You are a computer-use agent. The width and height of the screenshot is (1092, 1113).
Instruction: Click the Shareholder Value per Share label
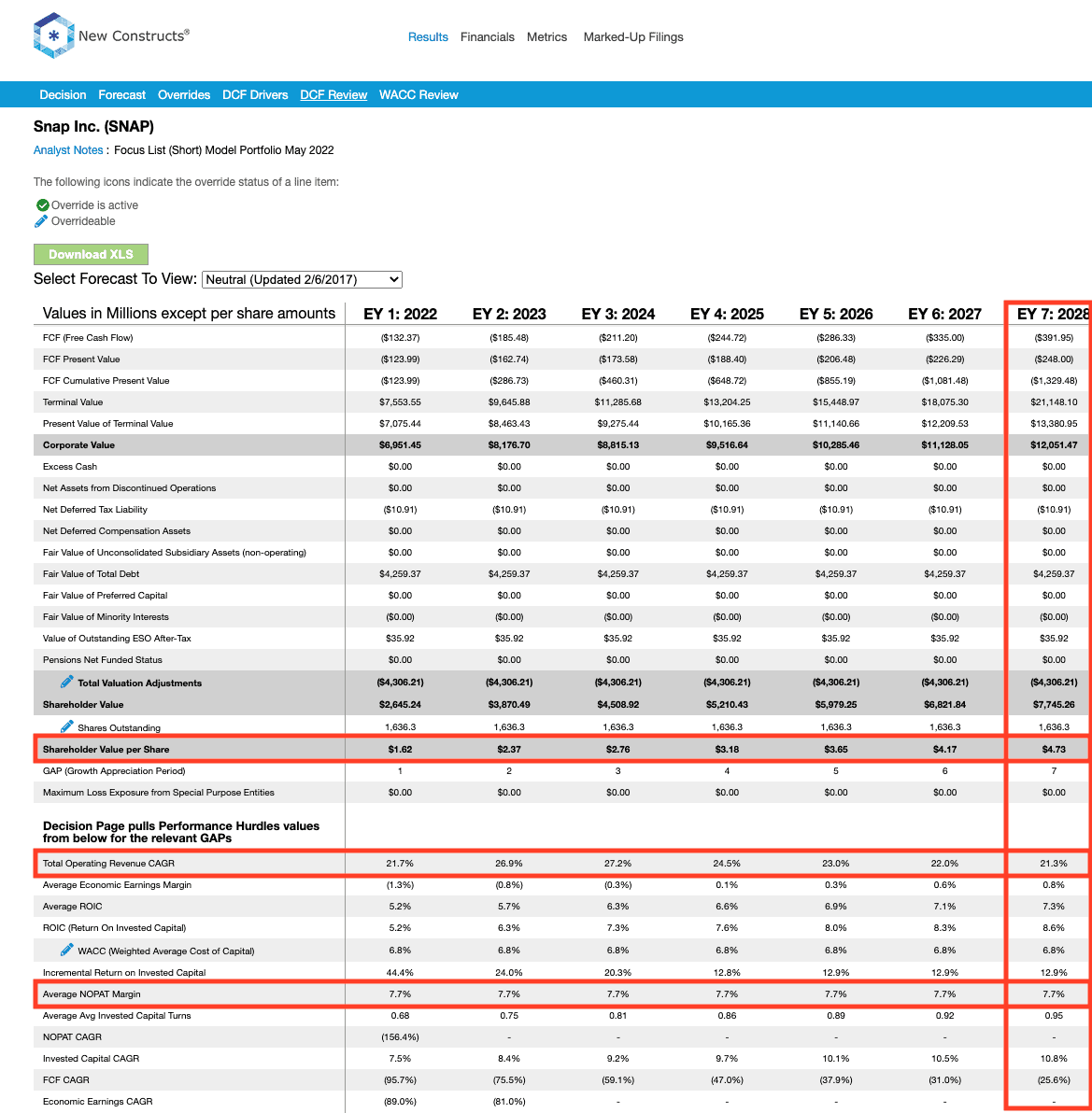pyautogui.click(x=106, y=749)
